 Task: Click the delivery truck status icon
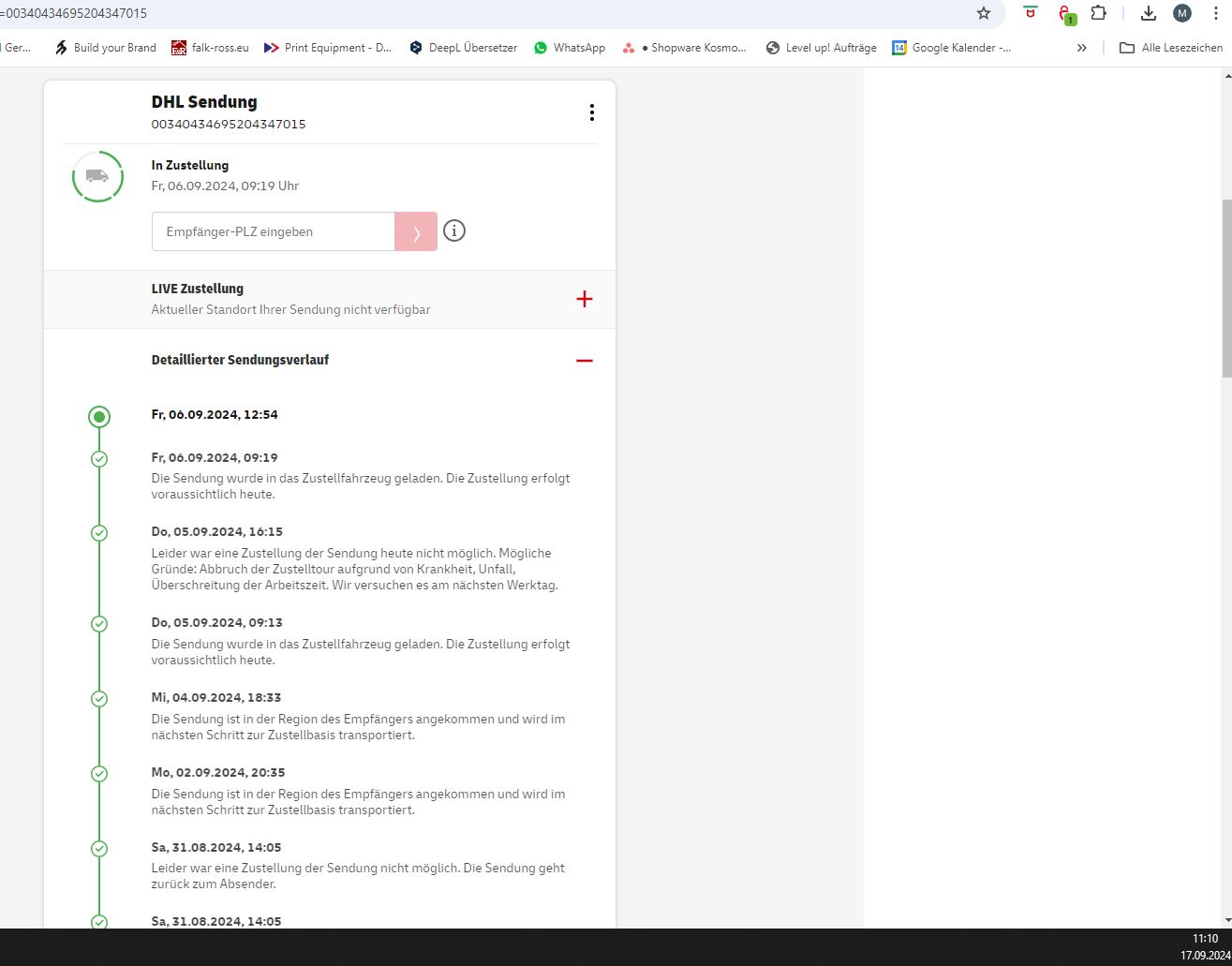click(97, 176)
